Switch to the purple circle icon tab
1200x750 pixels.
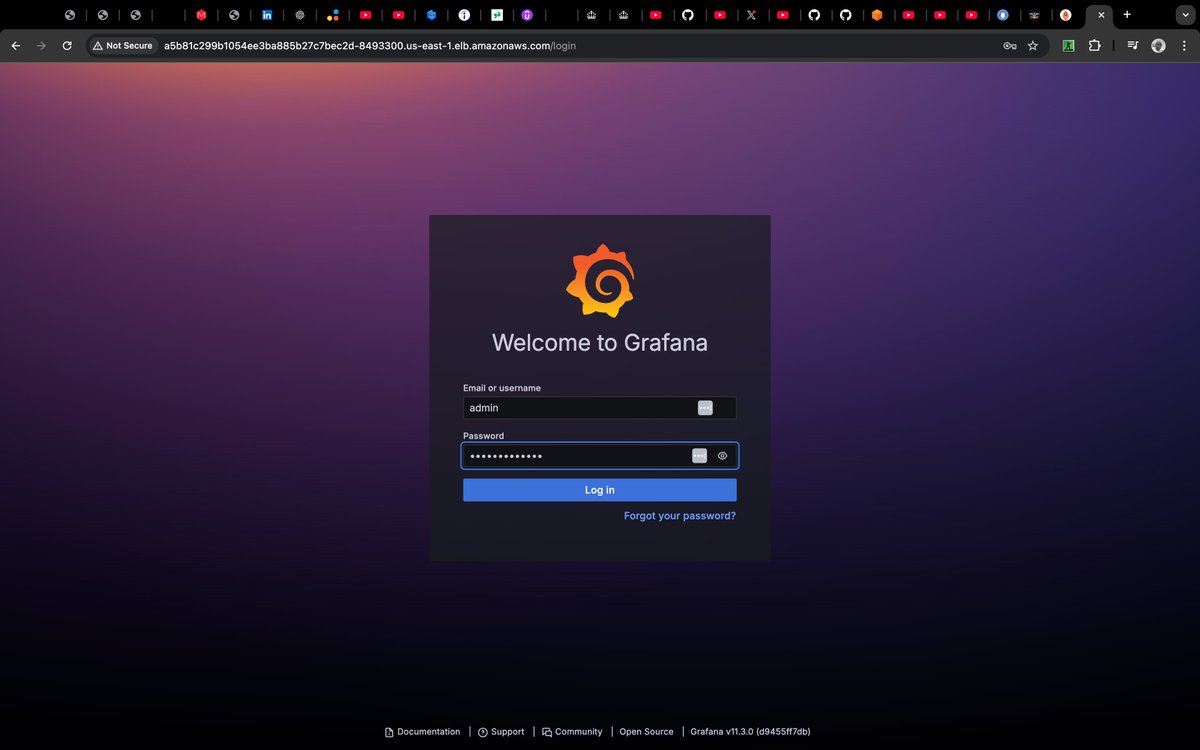pyautogui.click(x=527, y=15)
